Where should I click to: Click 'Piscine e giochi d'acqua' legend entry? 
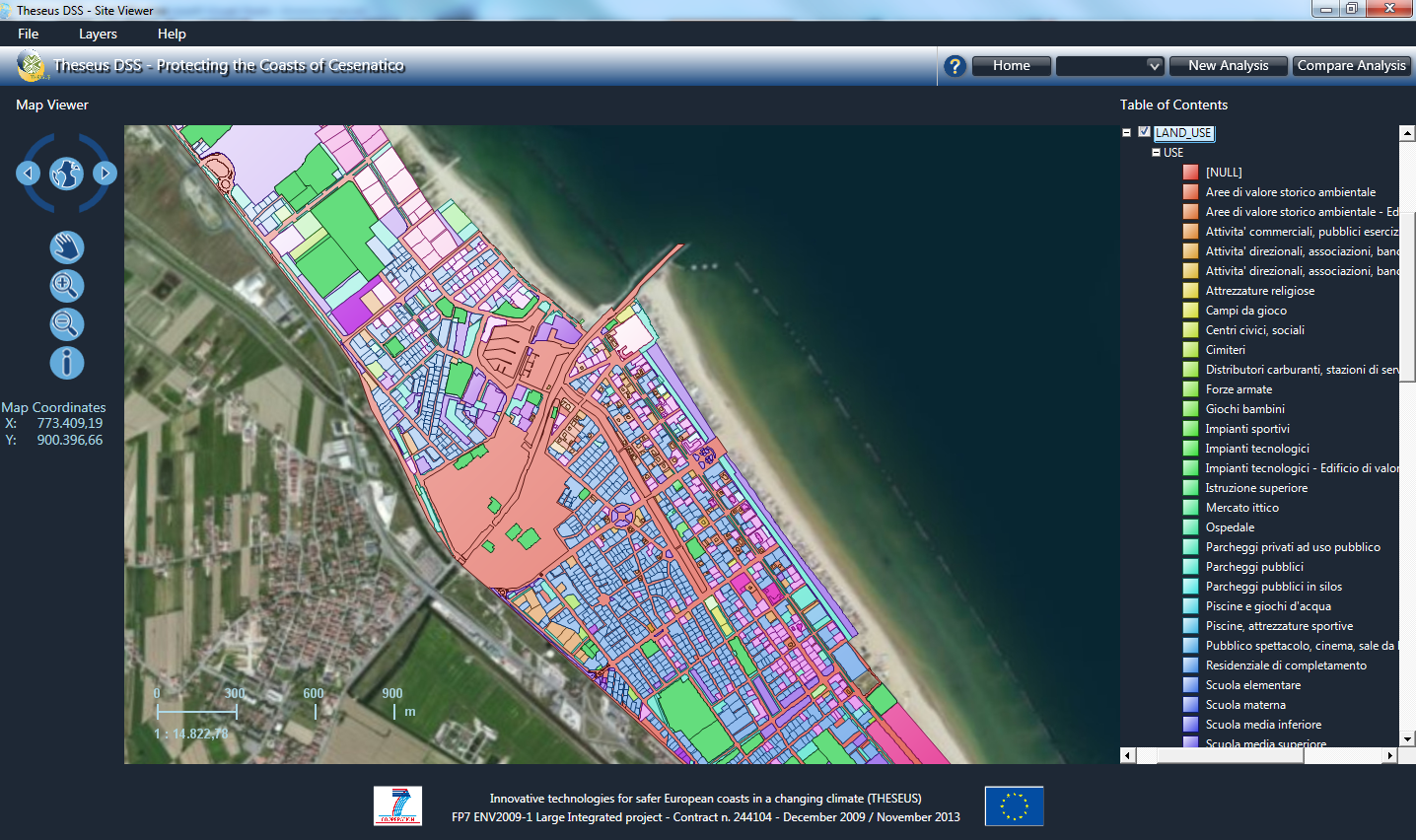(1268, 606)
